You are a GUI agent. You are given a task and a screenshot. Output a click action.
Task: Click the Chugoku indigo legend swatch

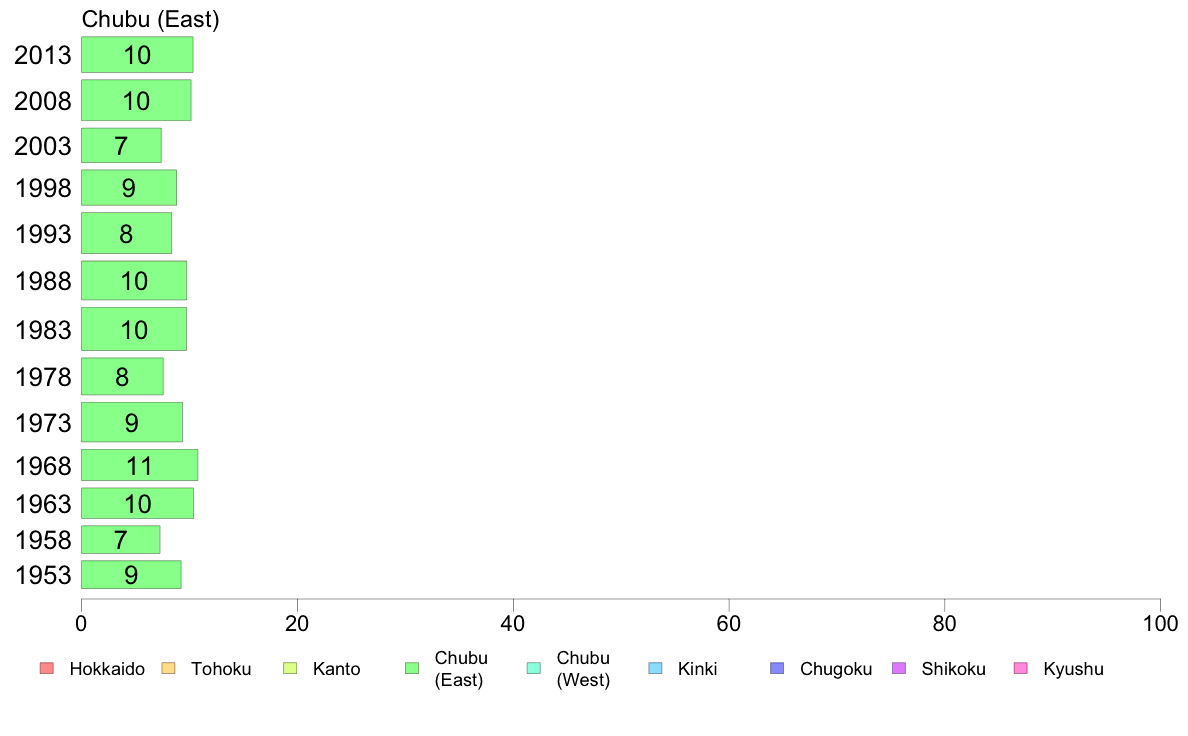777,669
